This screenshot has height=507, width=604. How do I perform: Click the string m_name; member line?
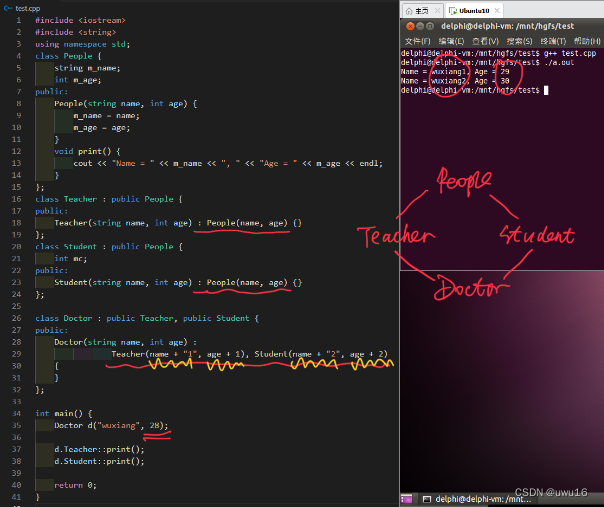click(x=87, y=68)
